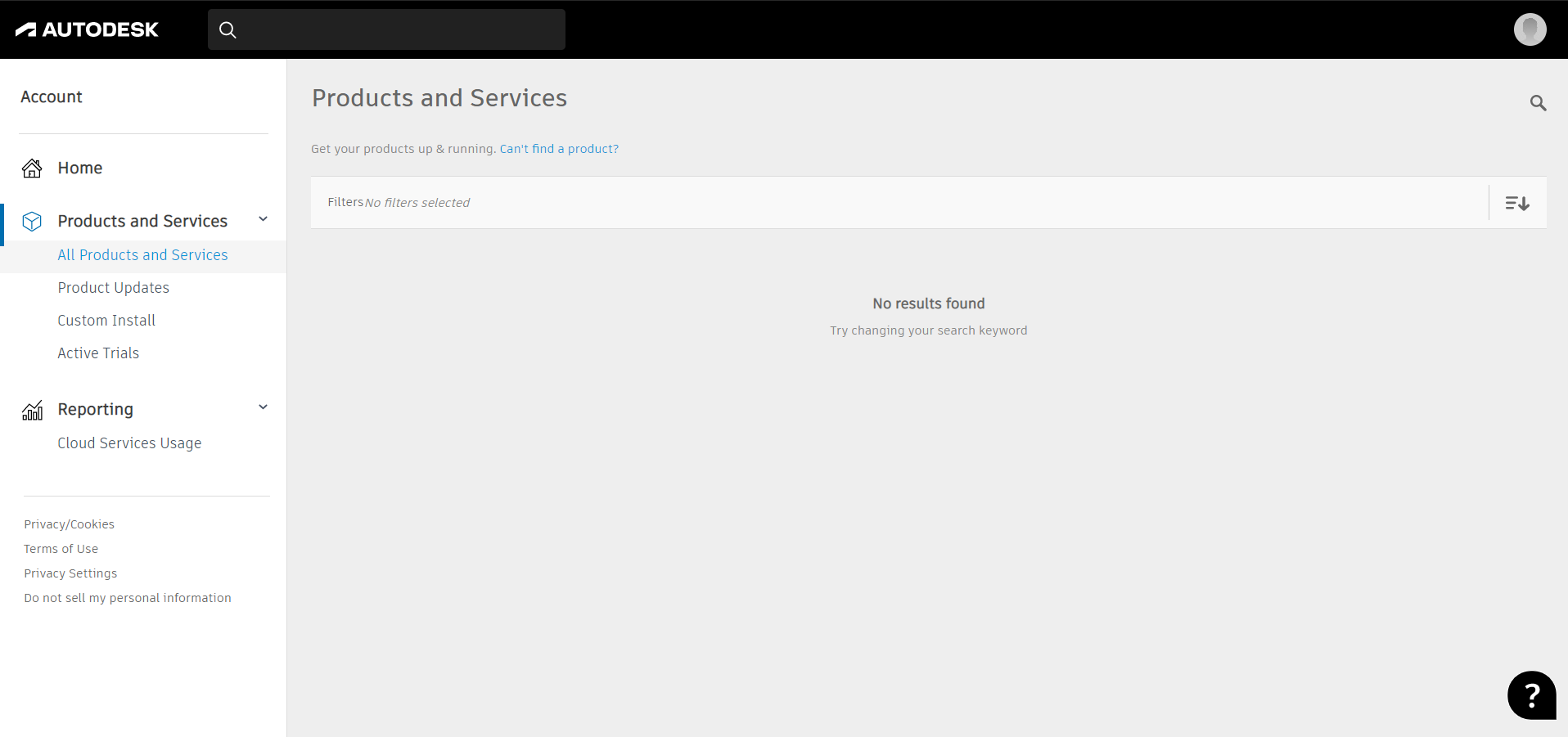Open the sort order icon
The width and height of the screenshot is (1568, 737).
click(x=1517, y=203)
